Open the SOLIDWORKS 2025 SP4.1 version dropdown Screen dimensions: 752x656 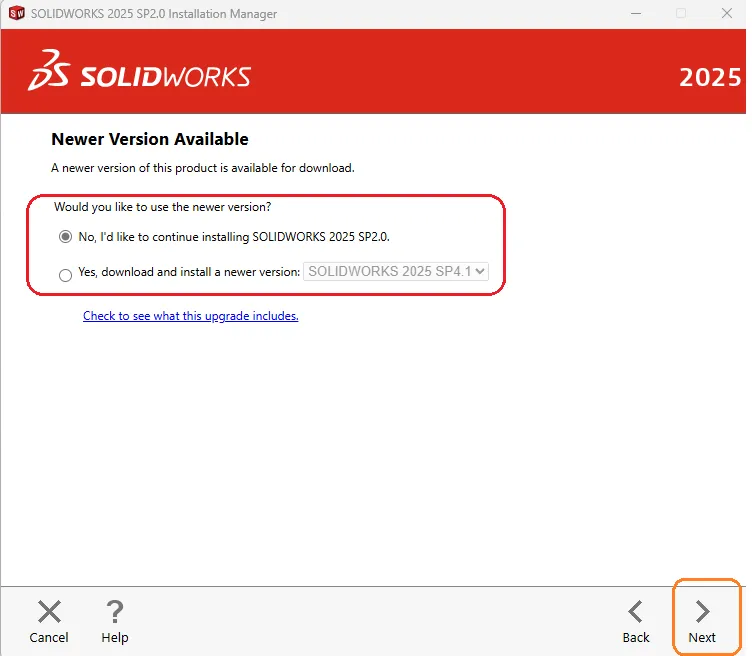point(396,271)
